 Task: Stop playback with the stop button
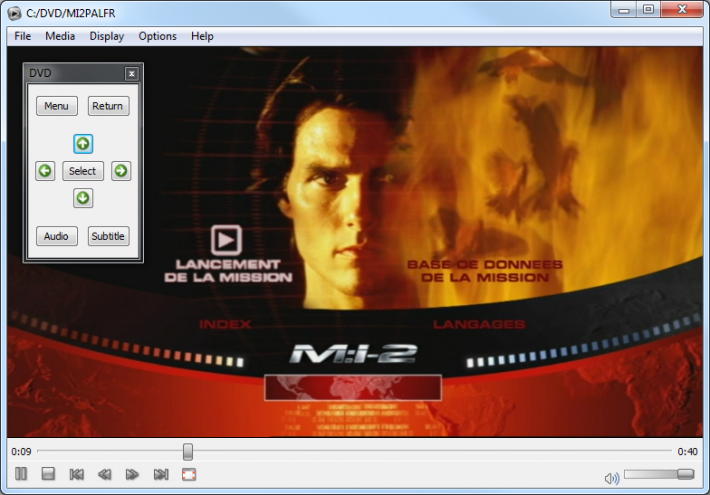coord(48,474)
